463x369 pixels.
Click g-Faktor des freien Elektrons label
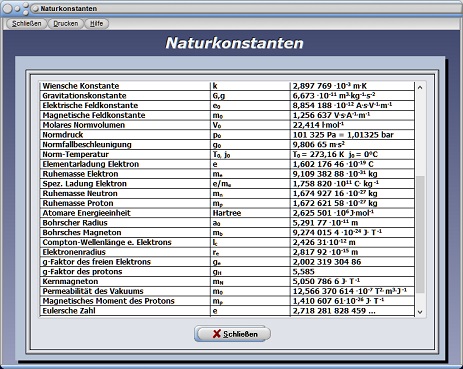[96, 262]
